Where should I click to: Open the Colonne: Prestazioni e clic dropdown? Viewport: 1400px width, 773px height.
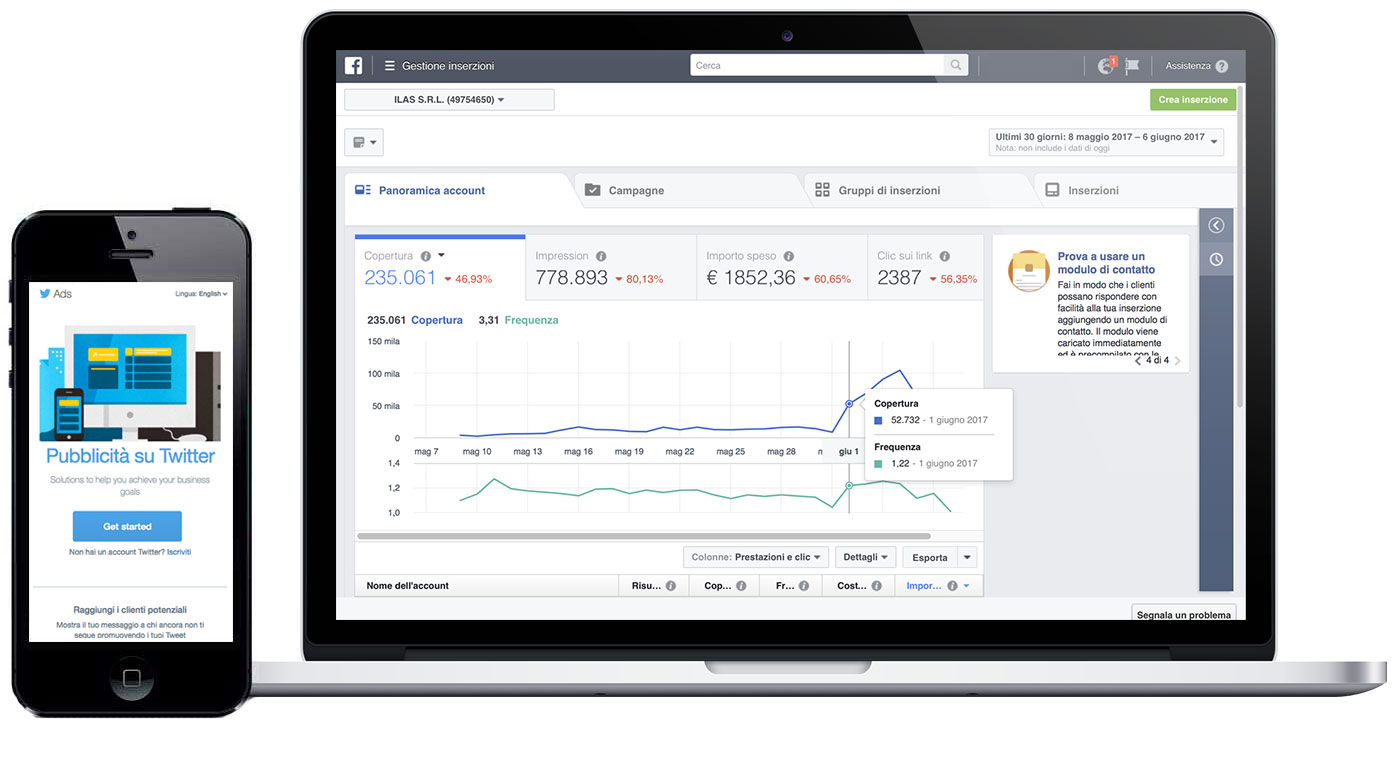(756, 557)
